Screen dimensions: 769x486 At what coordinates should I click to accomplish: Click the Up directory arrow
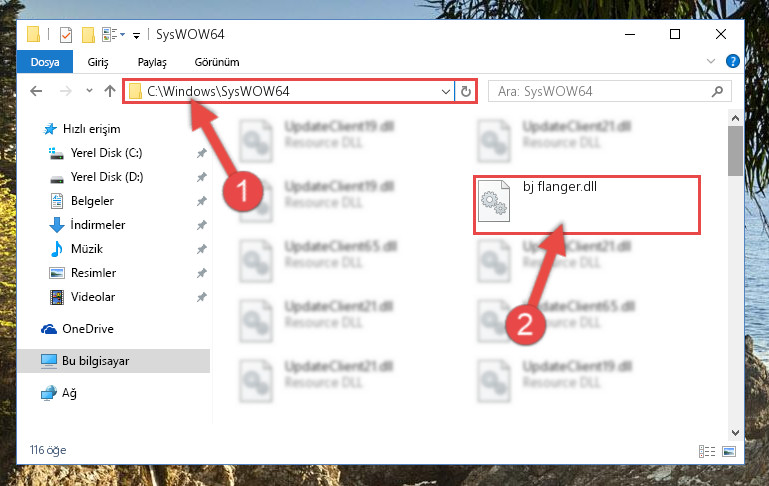(110, 91)
